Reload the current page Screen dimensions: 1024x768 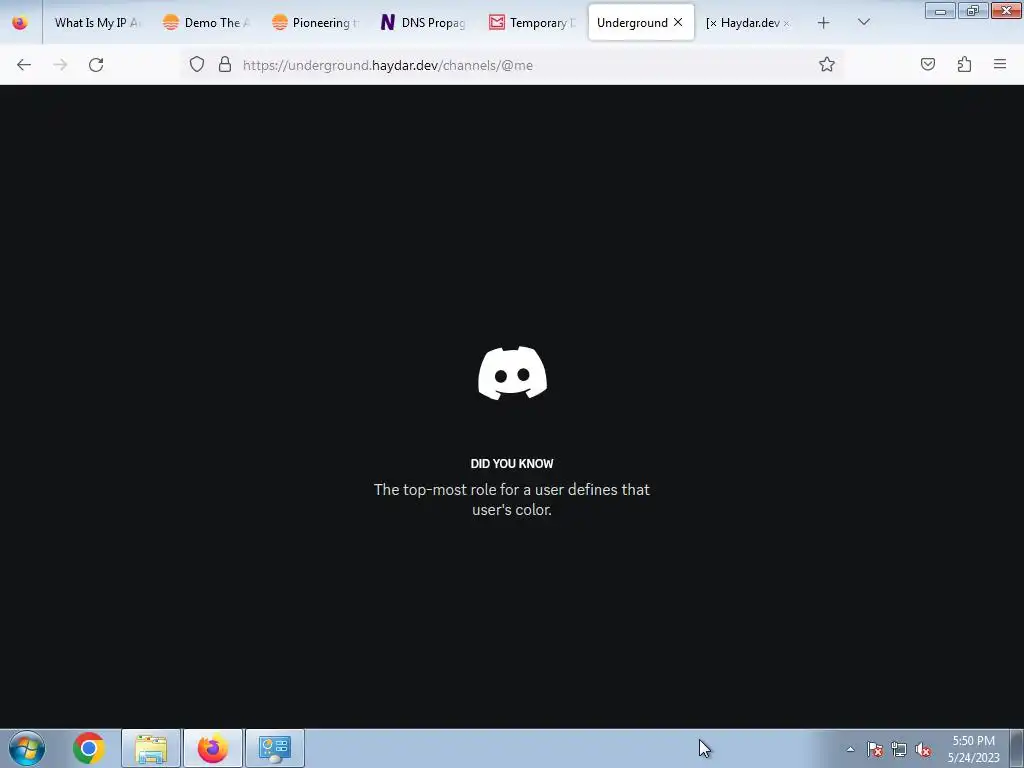point(96,65)
